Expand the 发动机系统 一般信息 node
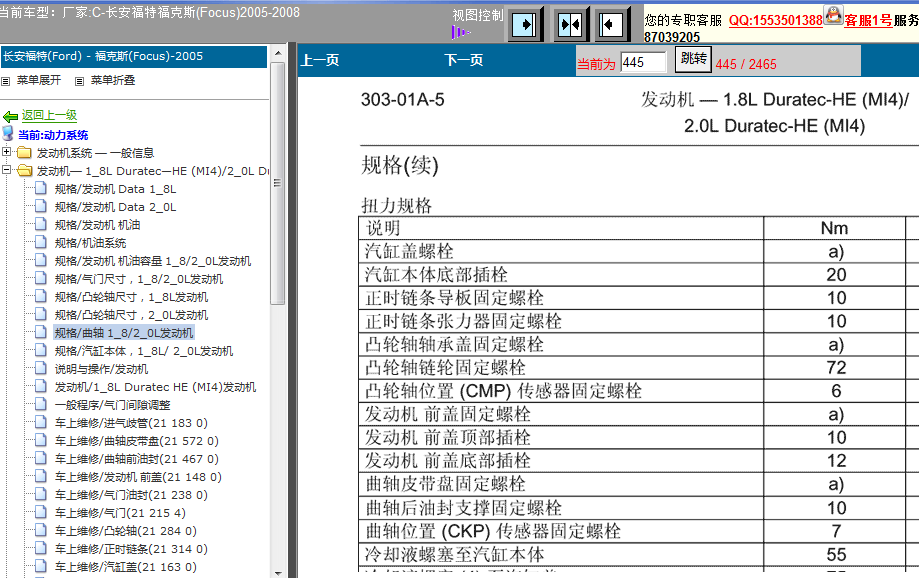Image resolution: width=919 pixels, height=578 pixels. pos(6,152)
